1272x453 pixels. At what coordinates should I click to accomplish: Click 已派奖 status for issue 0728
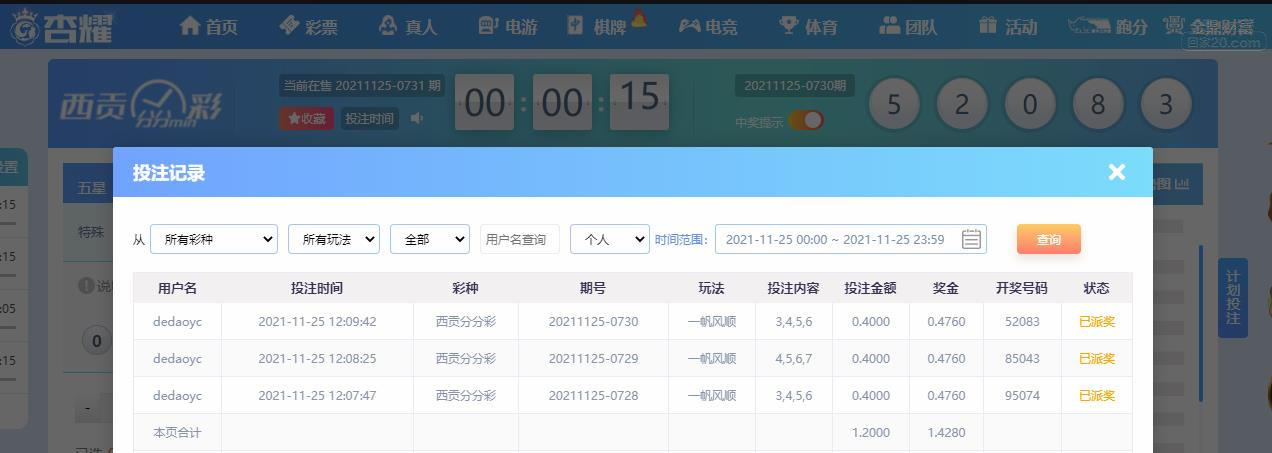click(x=1097, y=396)
